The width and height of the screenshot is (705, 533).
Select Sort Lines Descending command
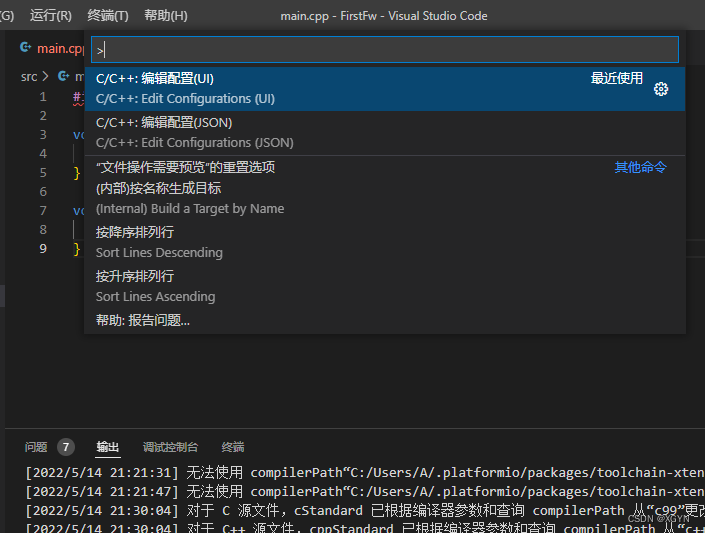coord(385,242)
